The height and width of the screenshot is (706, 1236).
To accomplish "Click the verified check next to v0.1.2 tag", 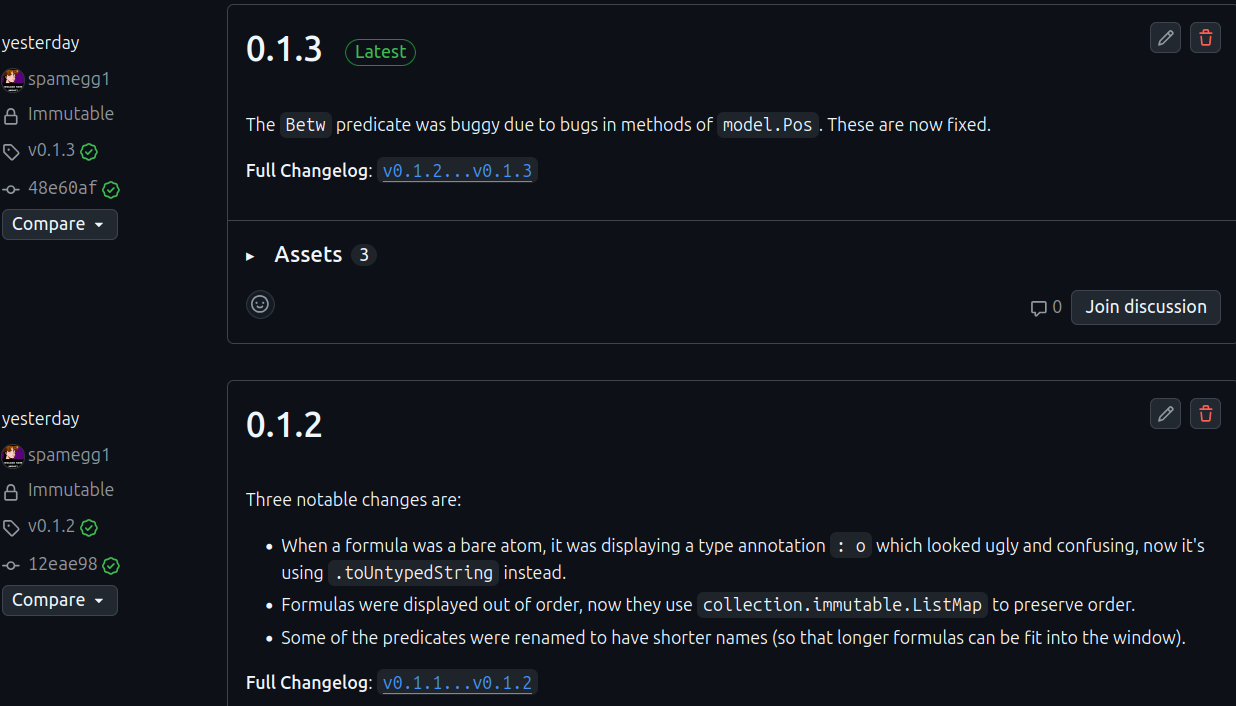I will 89,527.
